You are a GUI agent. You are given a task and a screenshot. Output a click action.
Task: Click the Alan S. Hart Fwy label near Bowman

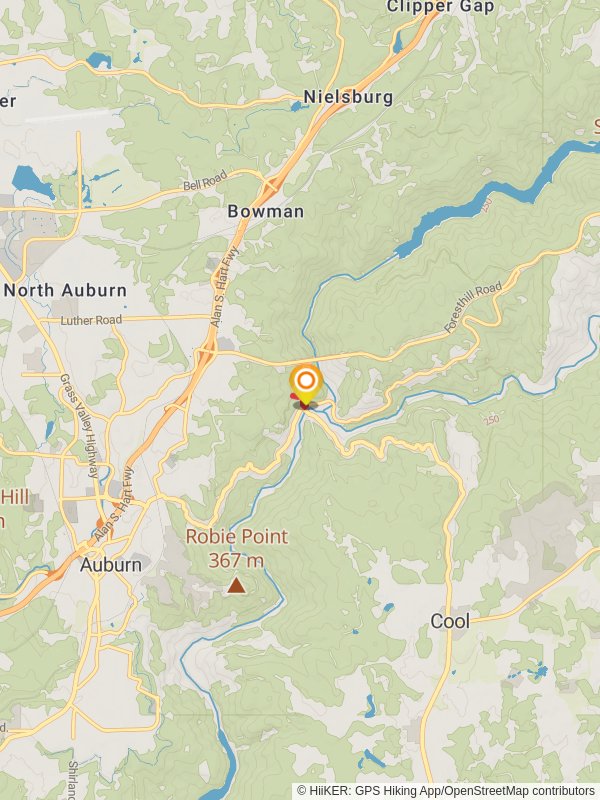coord(224,287)
